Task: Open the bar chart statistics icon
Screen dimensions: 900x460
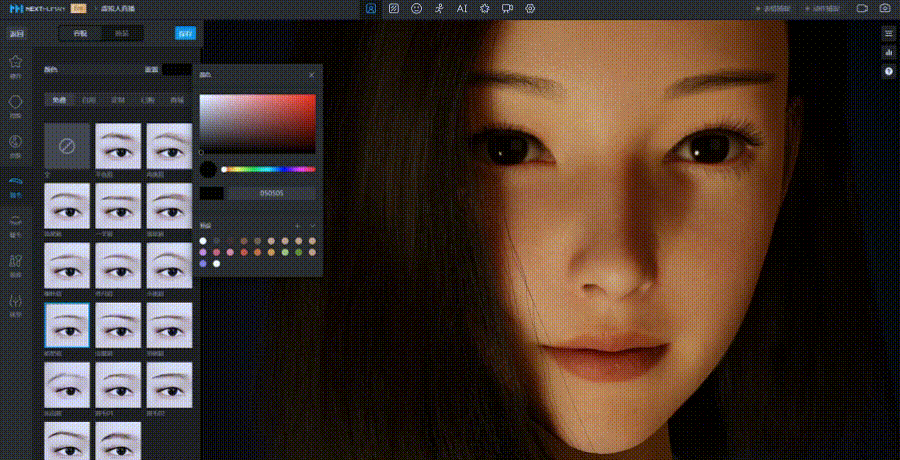Action: tap(888, 53)
